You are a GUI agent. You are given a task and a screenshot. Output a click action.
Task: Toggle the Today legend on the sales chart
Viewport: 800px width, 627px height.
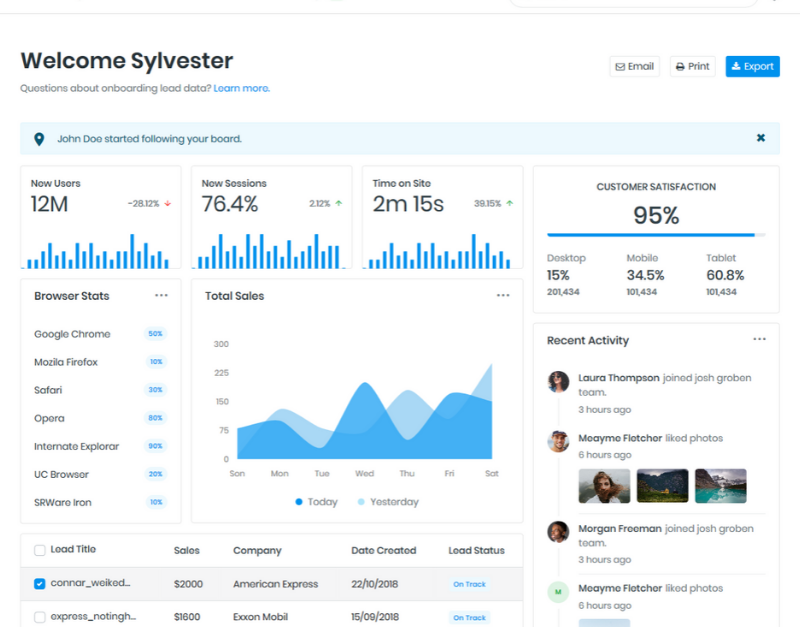tap(317, 502)
